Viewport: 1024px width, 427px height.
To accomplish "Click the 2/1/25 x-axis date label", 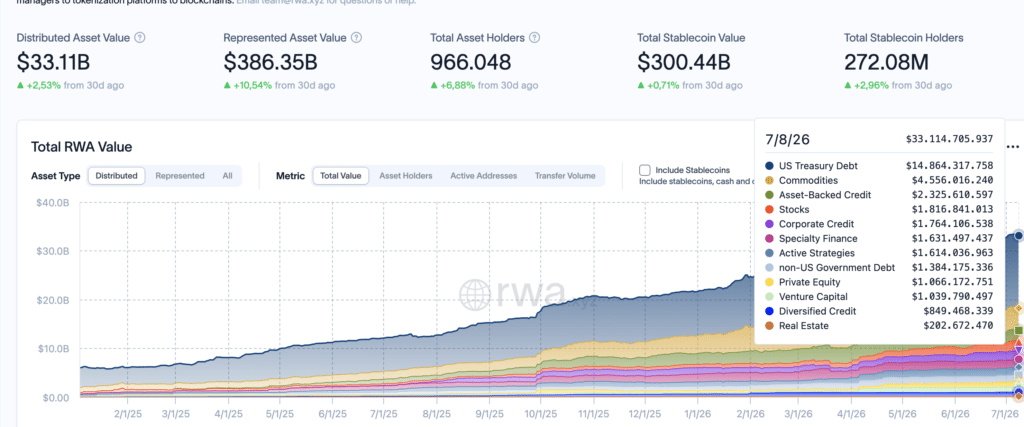I will coord(127,413).
